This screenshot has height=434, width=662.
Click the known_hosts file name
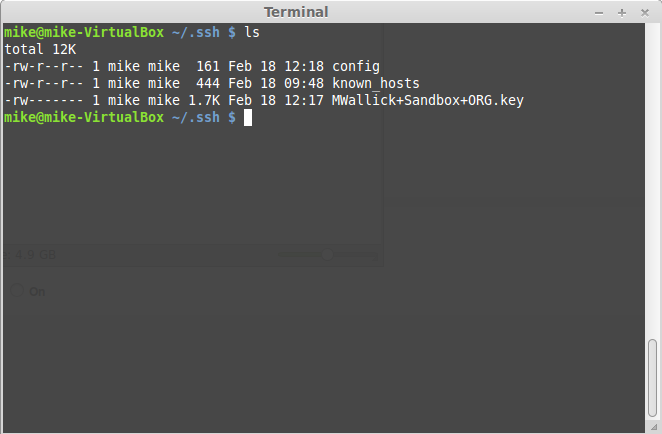coord(376,83)
